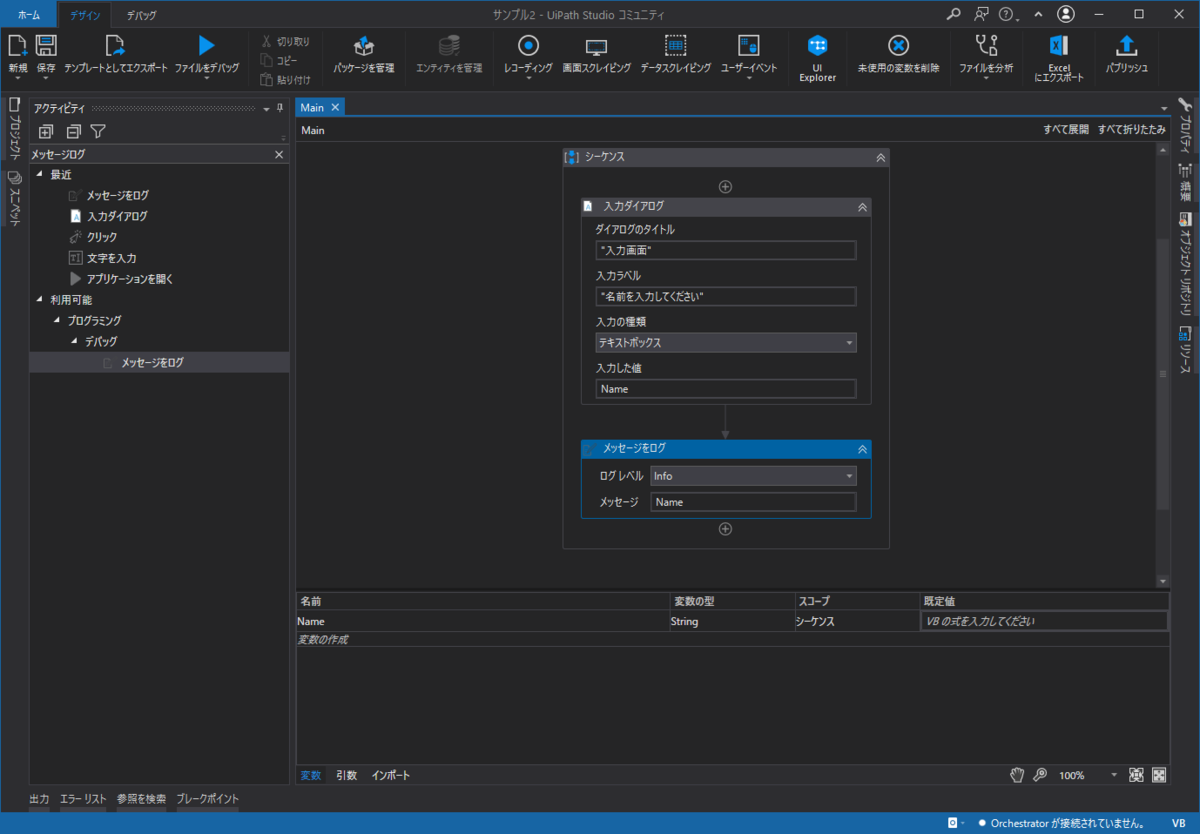This screenshot has height=834, width=1200.
Task: Run Debug File (ファイルをデバッグ) play icon
Action: (206, 45)
